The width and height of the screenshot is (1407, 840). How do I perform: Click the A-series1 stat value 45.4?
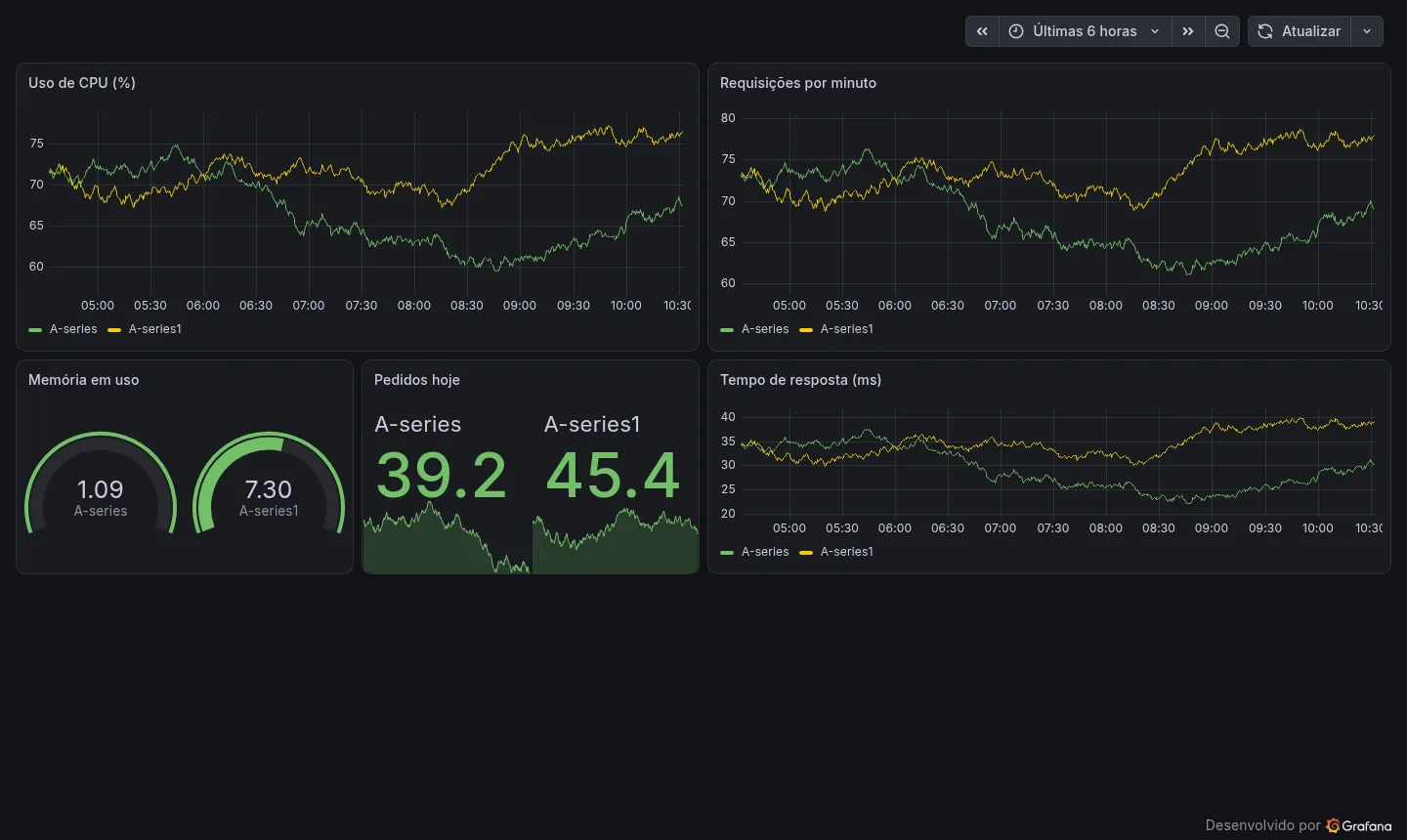[x=613, y=476]
